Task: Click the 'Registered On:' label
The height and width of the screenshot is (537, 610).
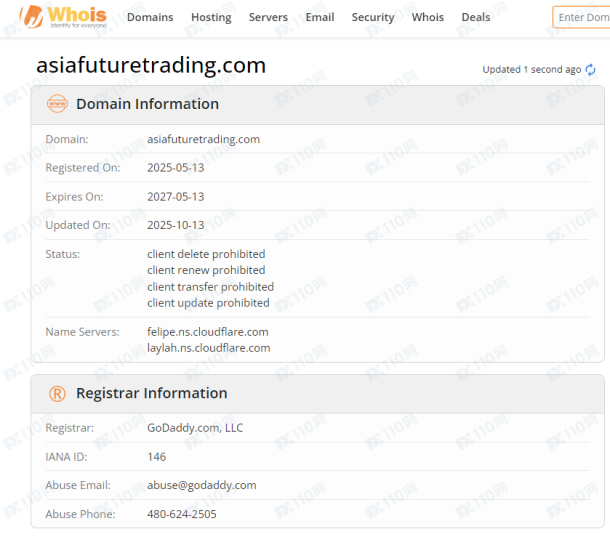Action: click(83, 168)
